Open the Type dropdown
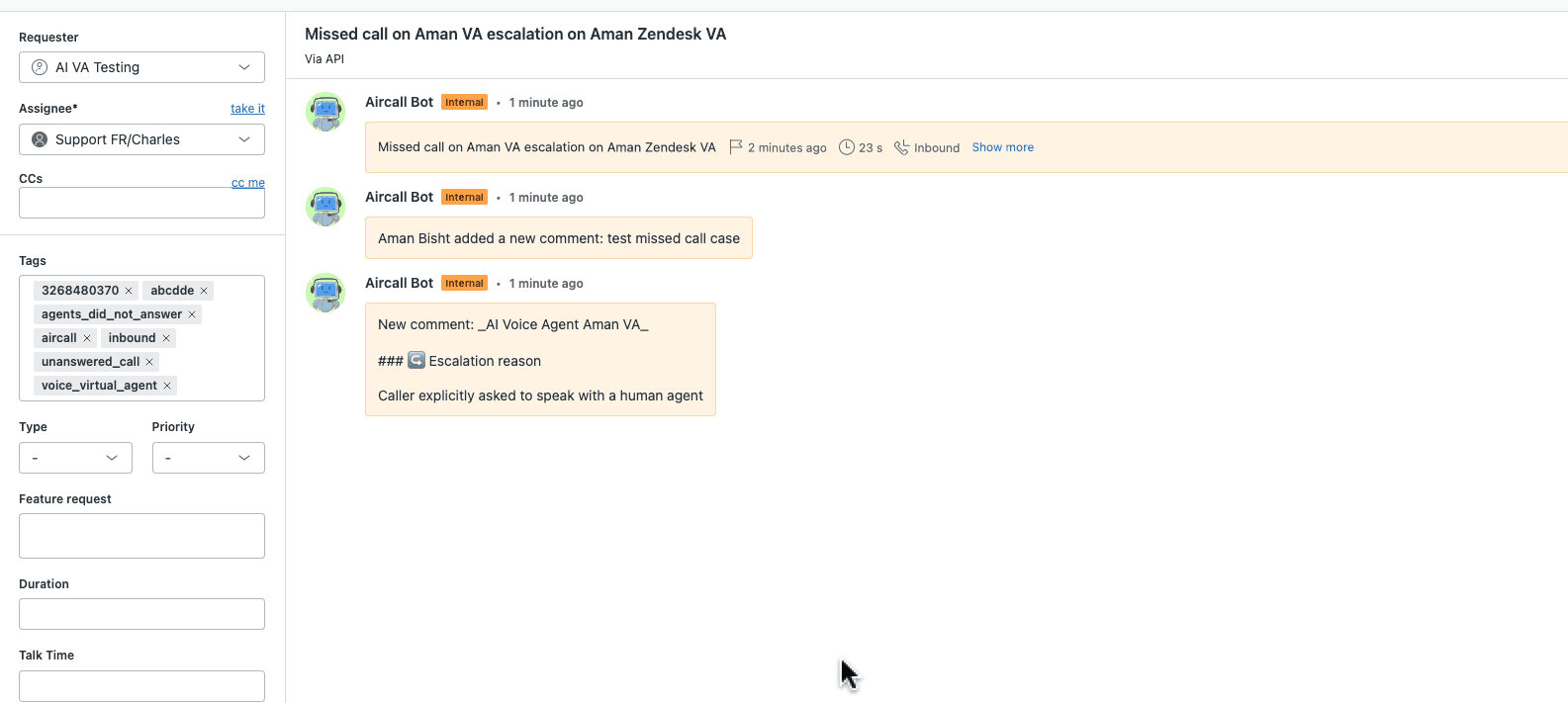 (x=75, y=458)
